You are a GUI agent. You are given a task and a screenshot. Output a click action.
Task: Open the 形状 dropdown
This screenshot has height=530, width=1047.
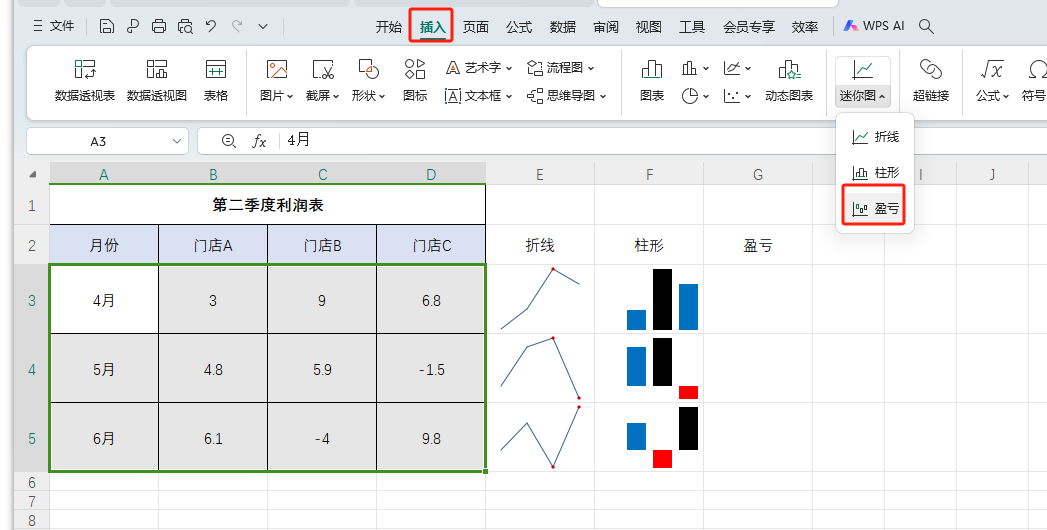click(368, 80)
